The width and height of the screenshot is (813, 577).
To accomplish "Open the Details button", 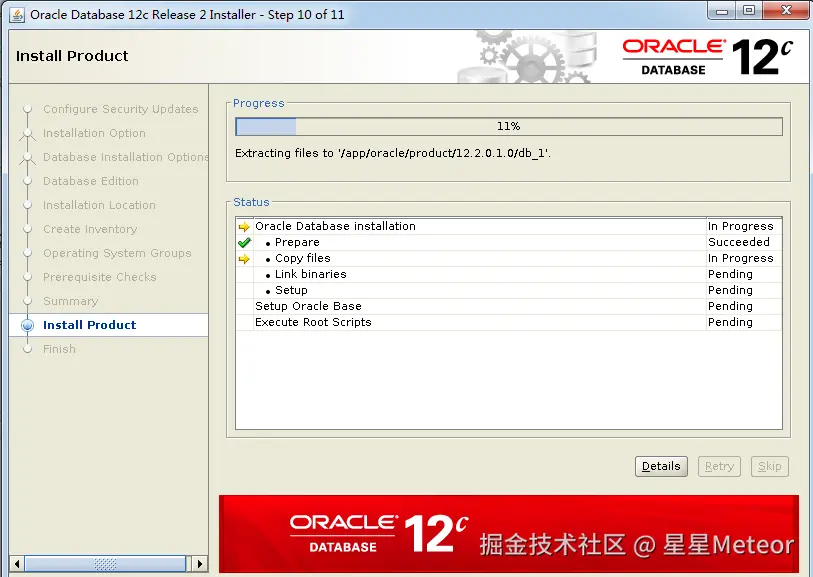I will (x=661, y=466).
